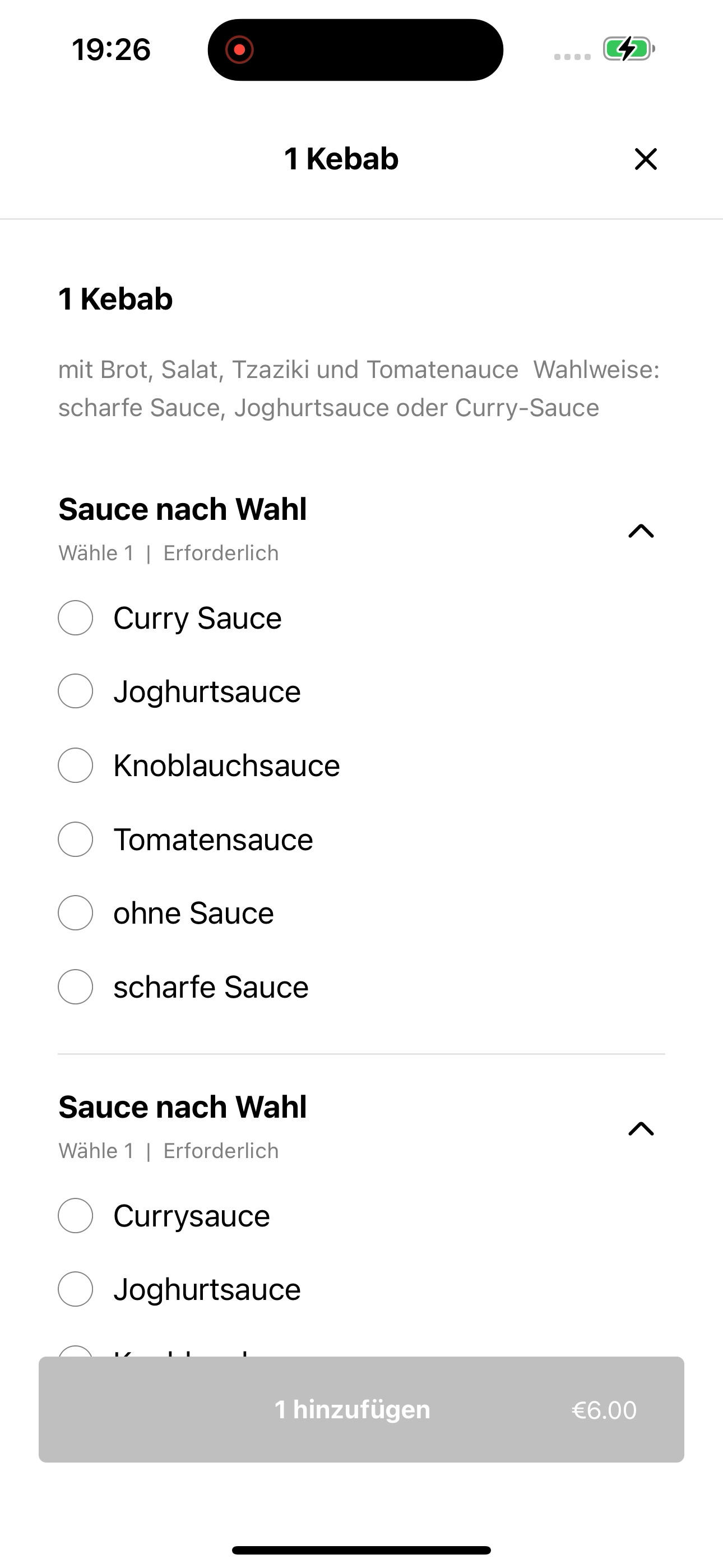Tap the 1 hinzufügen button
The width and height of the screenshot is (723, 1568).
coord(353,1410)
